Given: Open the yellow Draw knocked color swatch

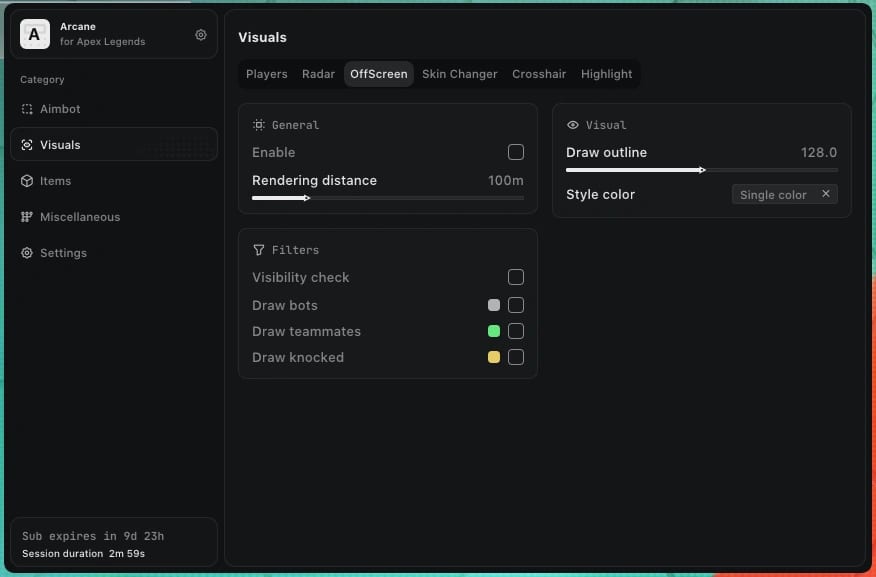Looking at the screenshot, I should [x=494, y=357].
